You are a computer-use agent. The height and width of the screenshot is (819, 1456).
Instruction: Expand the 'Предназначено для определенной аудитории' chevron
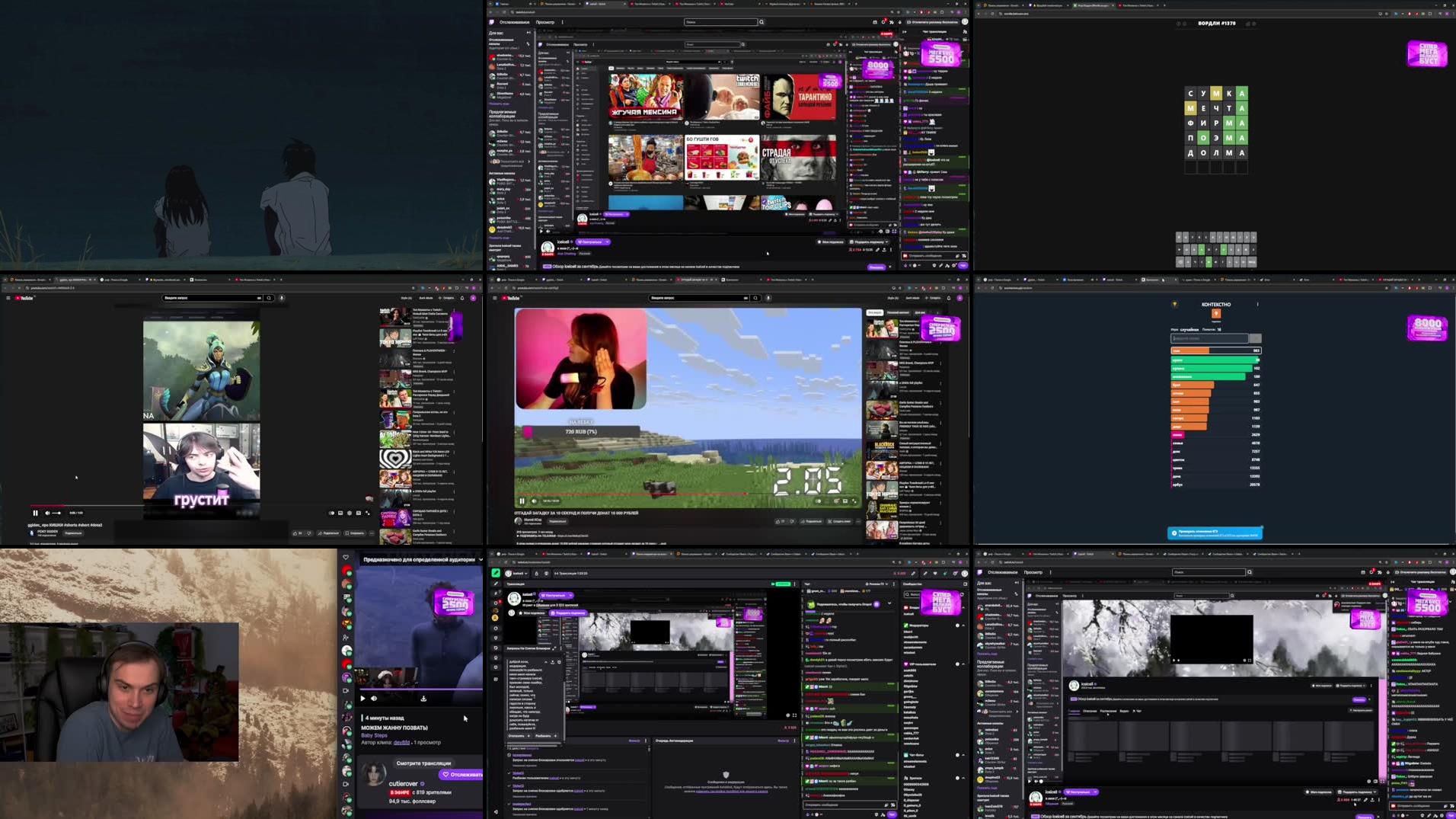pyautogui.click(x=481, y=559)
